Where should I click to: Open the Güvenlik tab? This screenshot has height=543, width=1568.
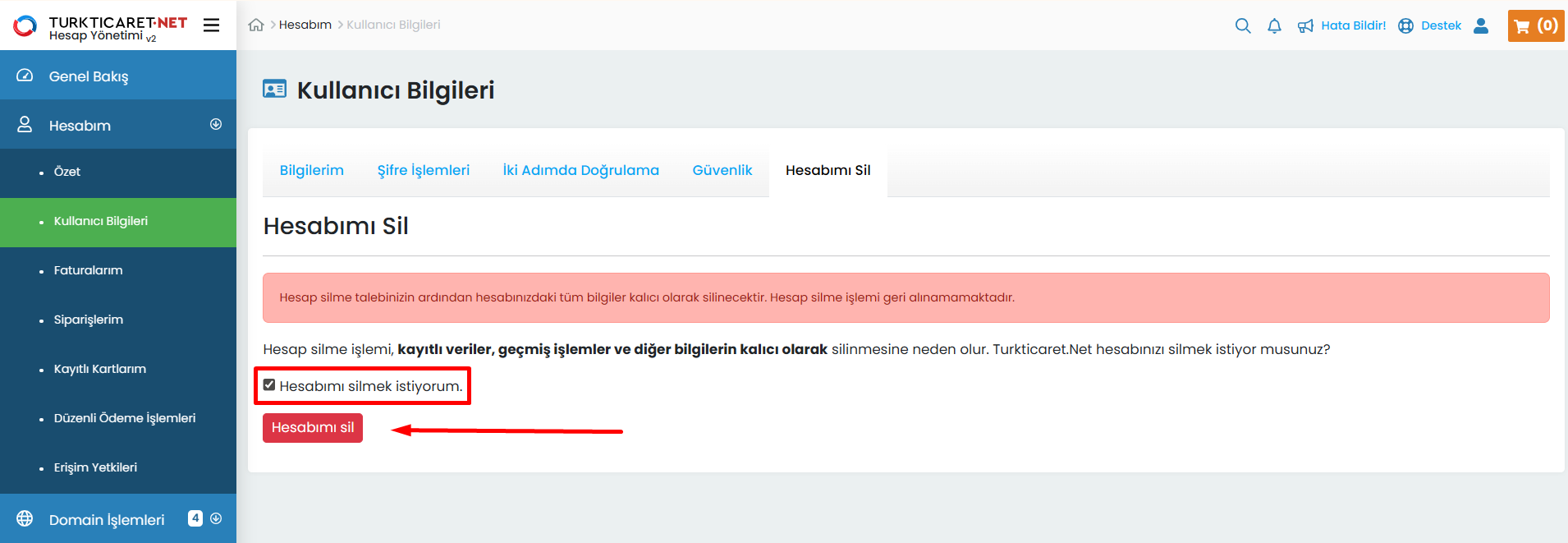click(x=722, y=170)
